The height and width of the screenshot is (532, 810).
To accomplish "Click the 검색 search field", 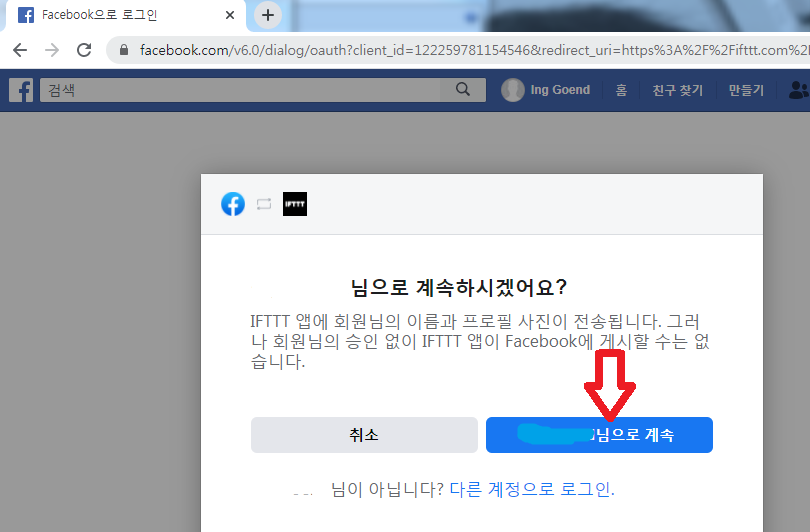I will pyautogui.click(x=240, y=90).
